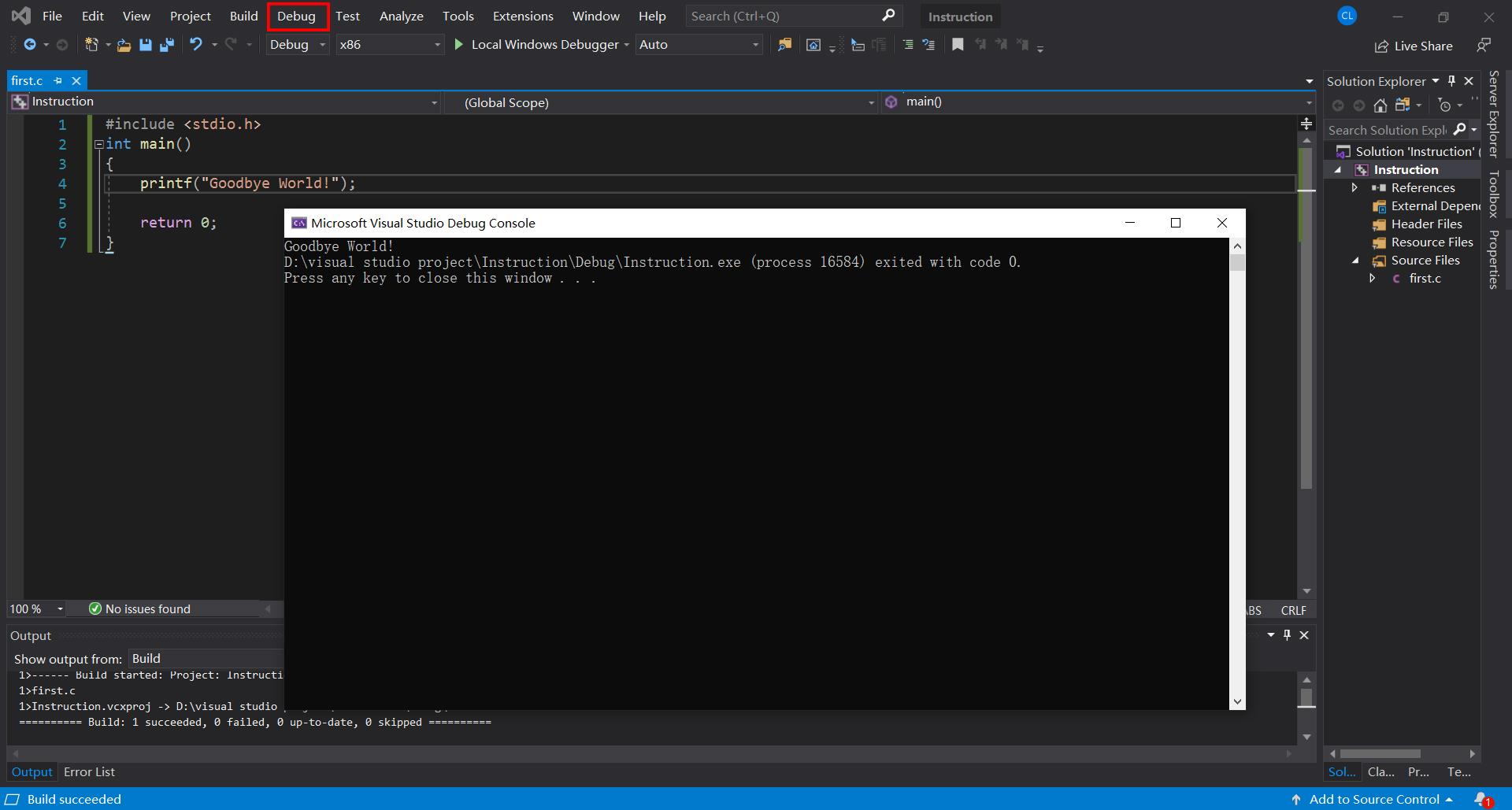The width and height of the screenshot is (1512, 810).
Task: Click the Redo arrow icon
Action: [231, 45]
